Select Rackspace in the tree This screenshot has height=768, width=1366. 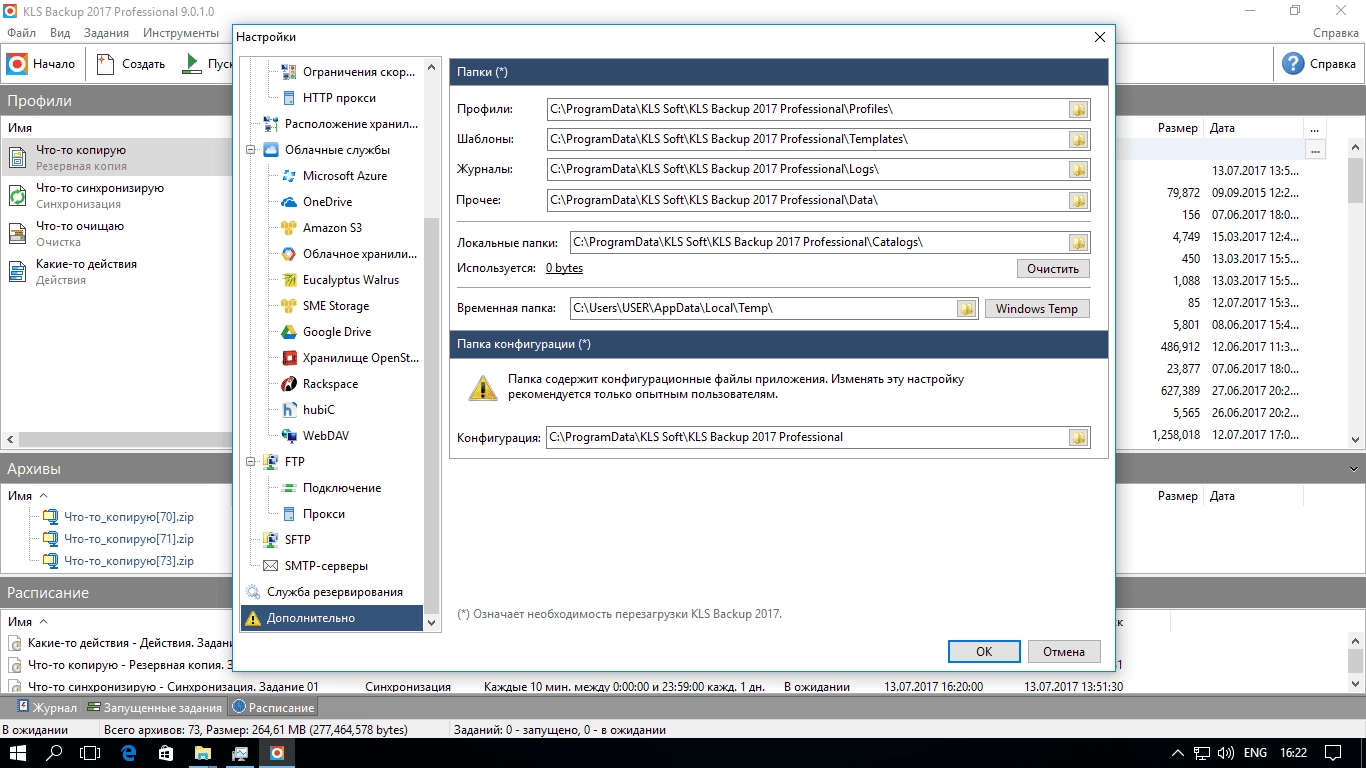coord(330,384)
